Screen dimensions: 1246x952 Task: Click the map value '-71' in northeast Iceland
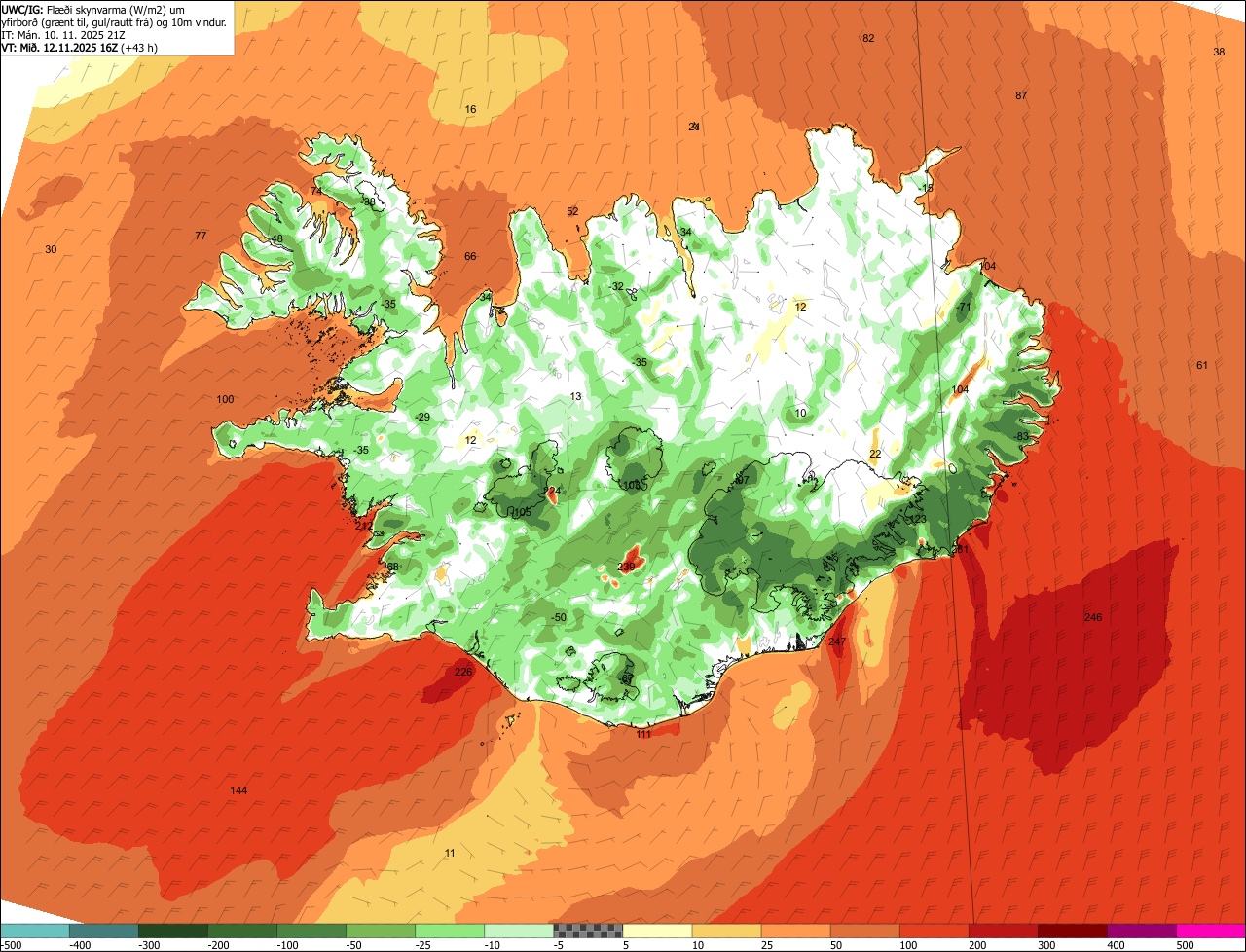click(x=964, y=307)
